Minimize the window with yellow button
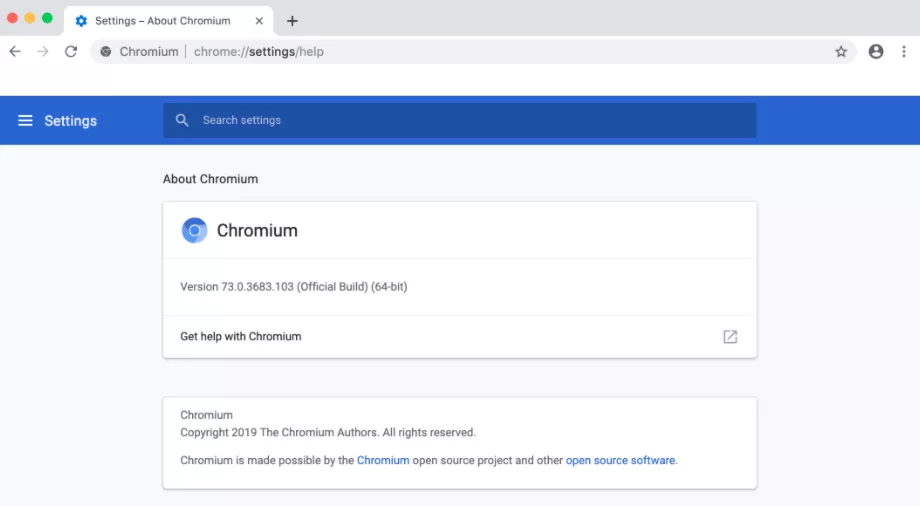This screenshot has width=920, height=506. [30, 18]
